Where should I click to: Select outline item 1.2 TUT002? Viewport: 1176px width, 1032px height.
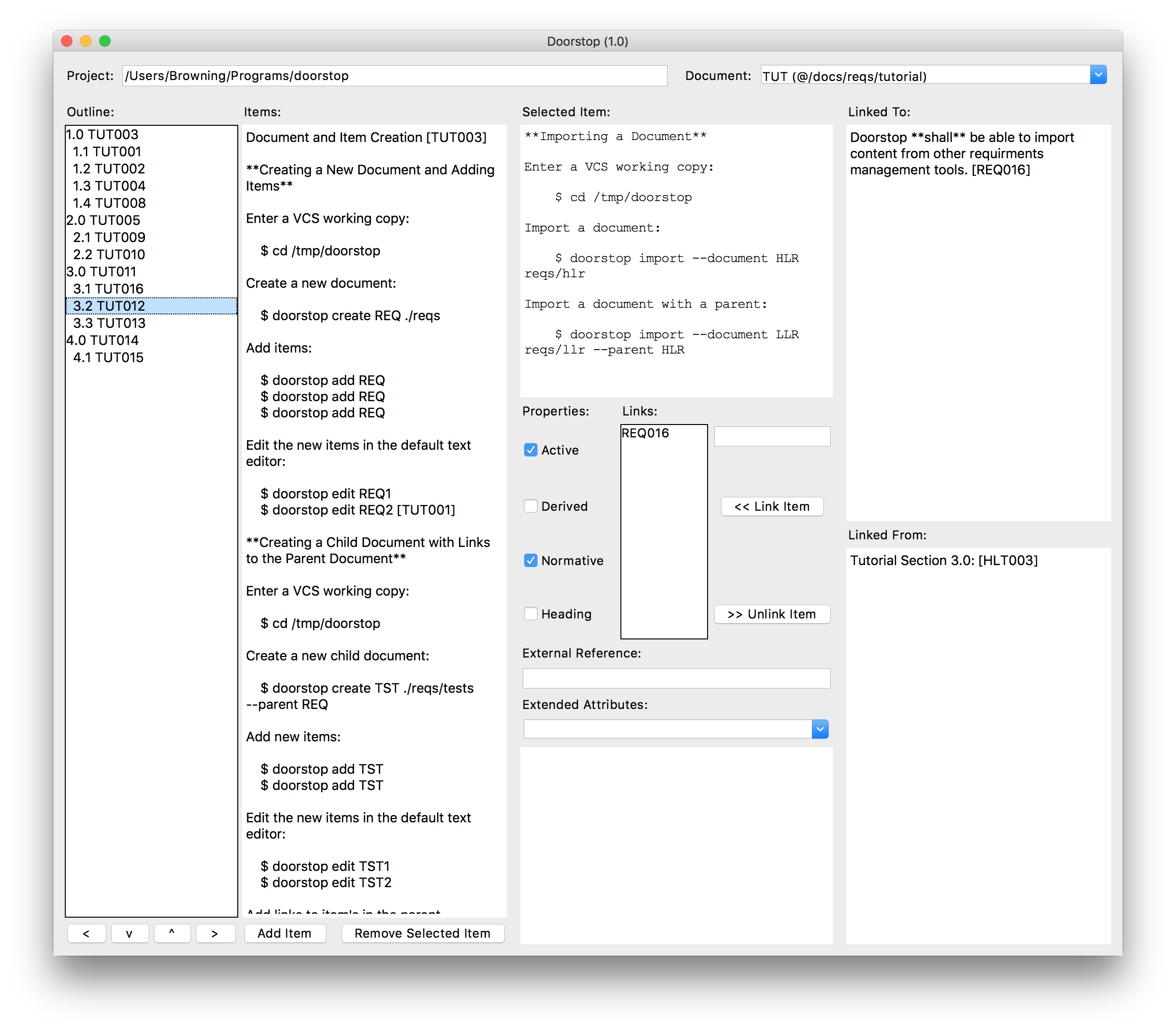point(152,169)
